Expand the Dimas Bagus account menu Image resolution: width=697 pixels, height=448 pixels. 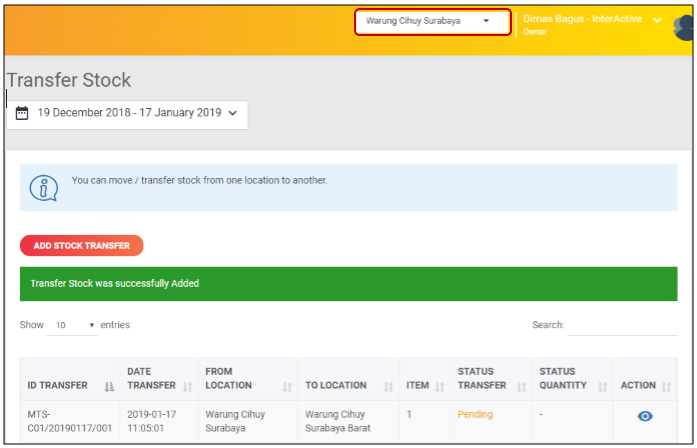(x=657, y=20)
